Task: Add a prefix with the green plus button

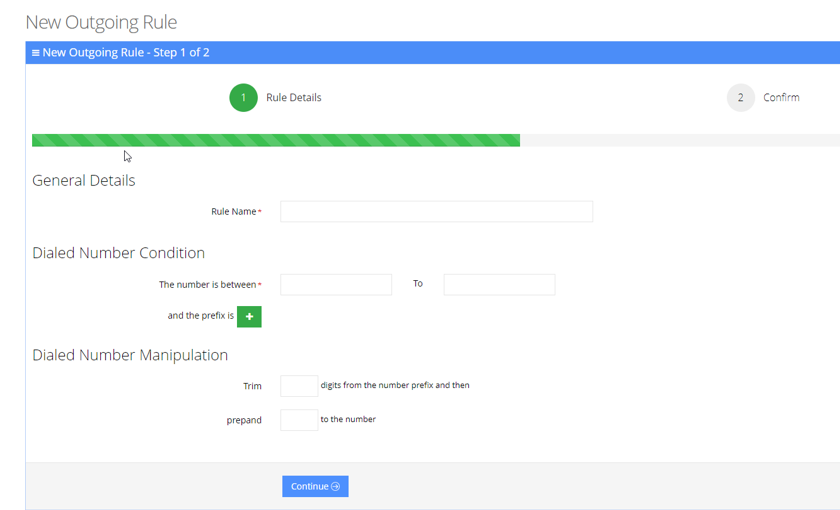Action: tap(249, 316)
